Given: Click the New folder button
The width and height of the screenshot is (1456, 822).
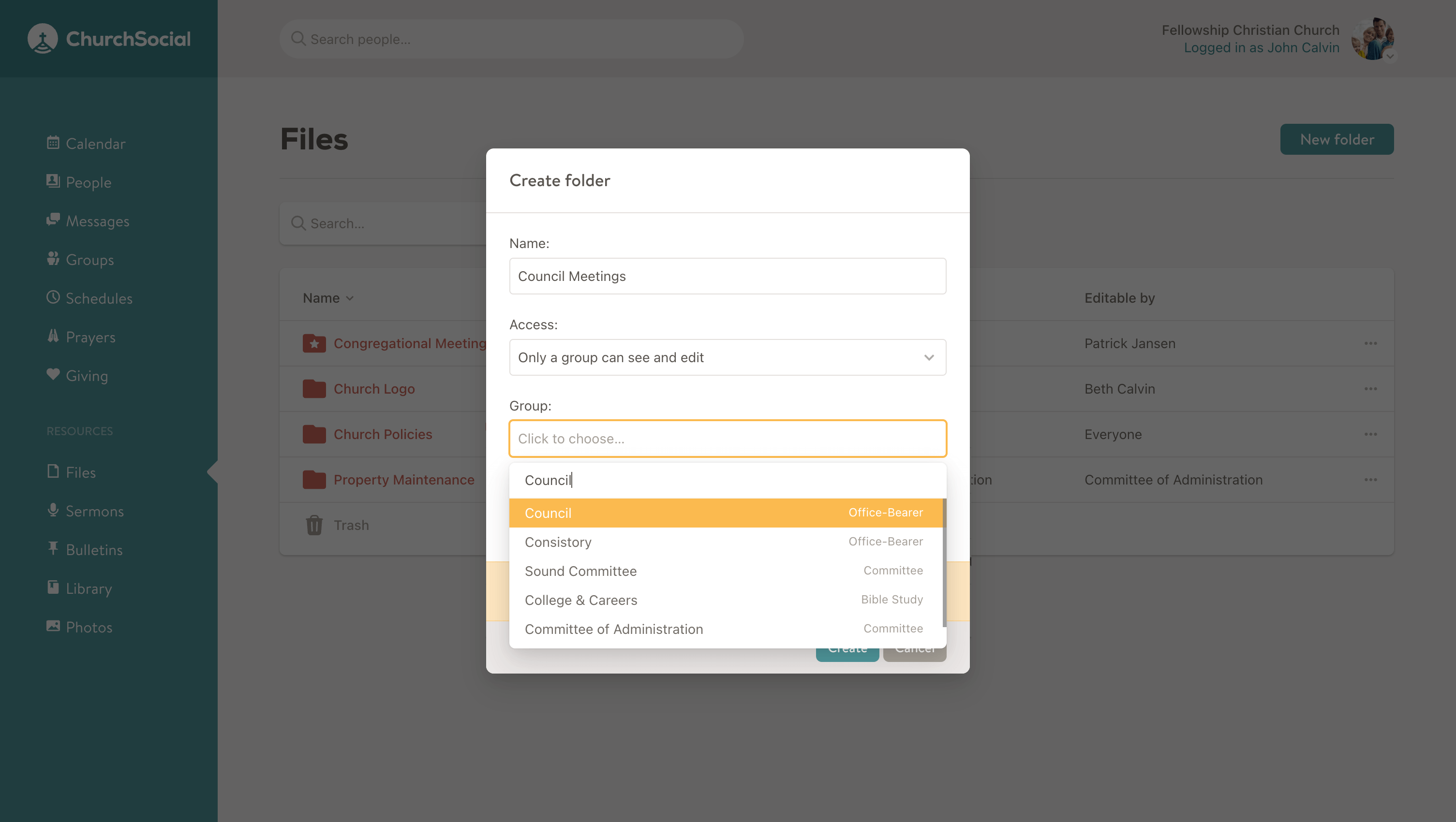Looking at the screenshot, I should point(1337,140).
